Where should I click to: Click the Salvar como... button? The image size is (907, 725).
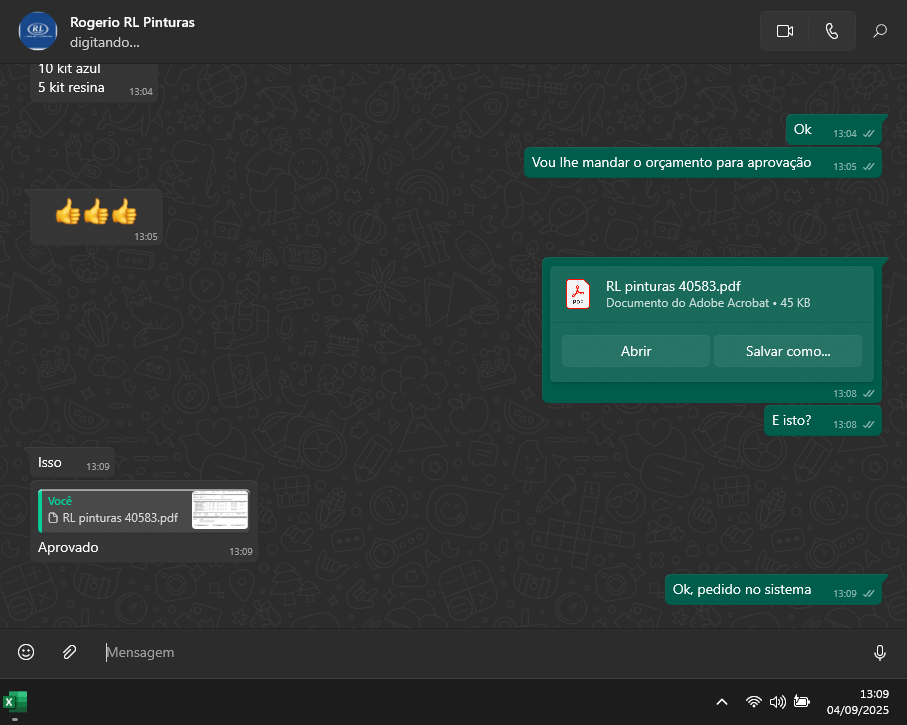tap(787, 351)
